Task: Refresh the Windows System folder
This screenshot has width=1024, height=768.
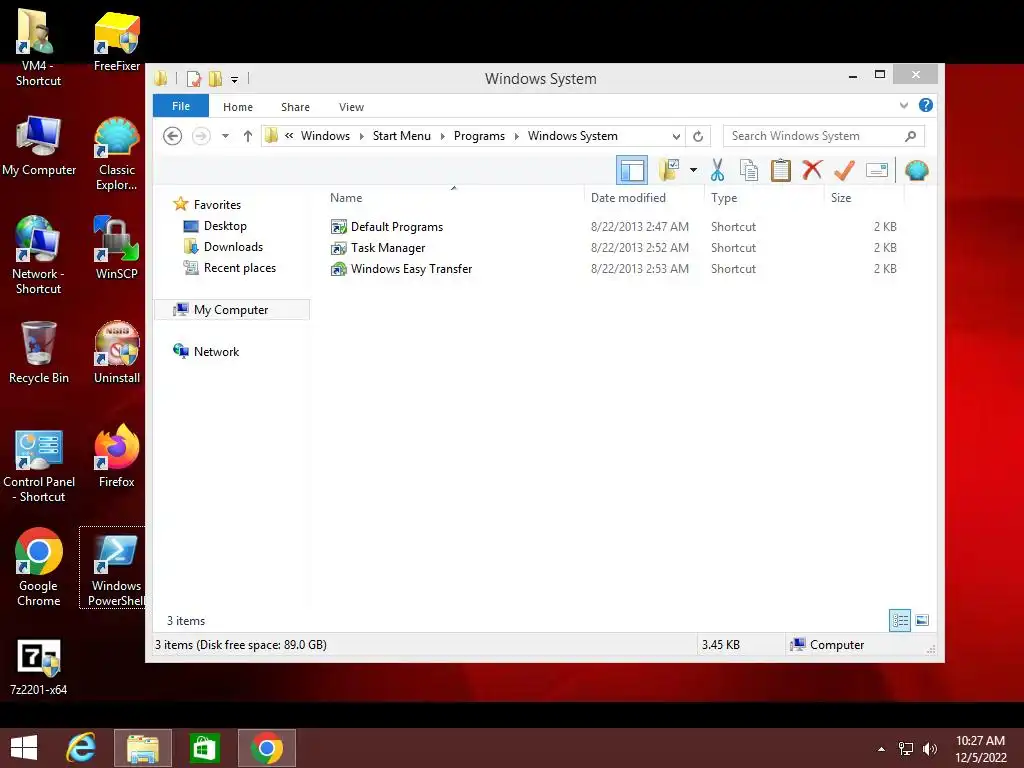Action: click(x=697, y=136)
